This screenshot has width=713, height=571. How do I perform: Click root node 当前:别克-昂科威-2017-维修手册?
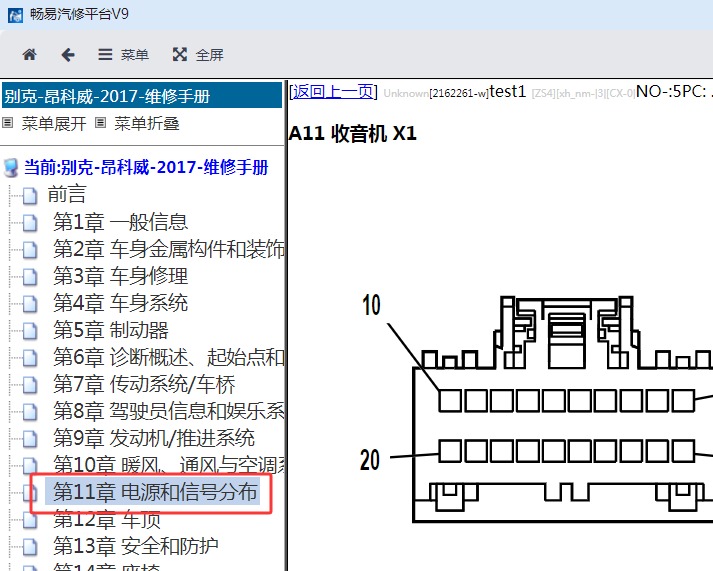[x=146, y=167]
